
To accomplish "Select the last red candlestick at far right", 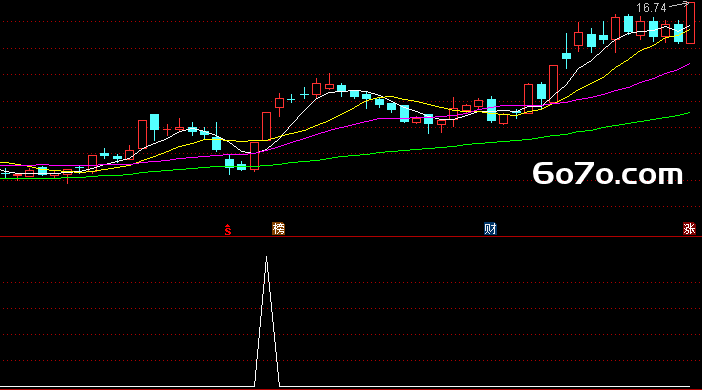I will [x=690, y=23].
